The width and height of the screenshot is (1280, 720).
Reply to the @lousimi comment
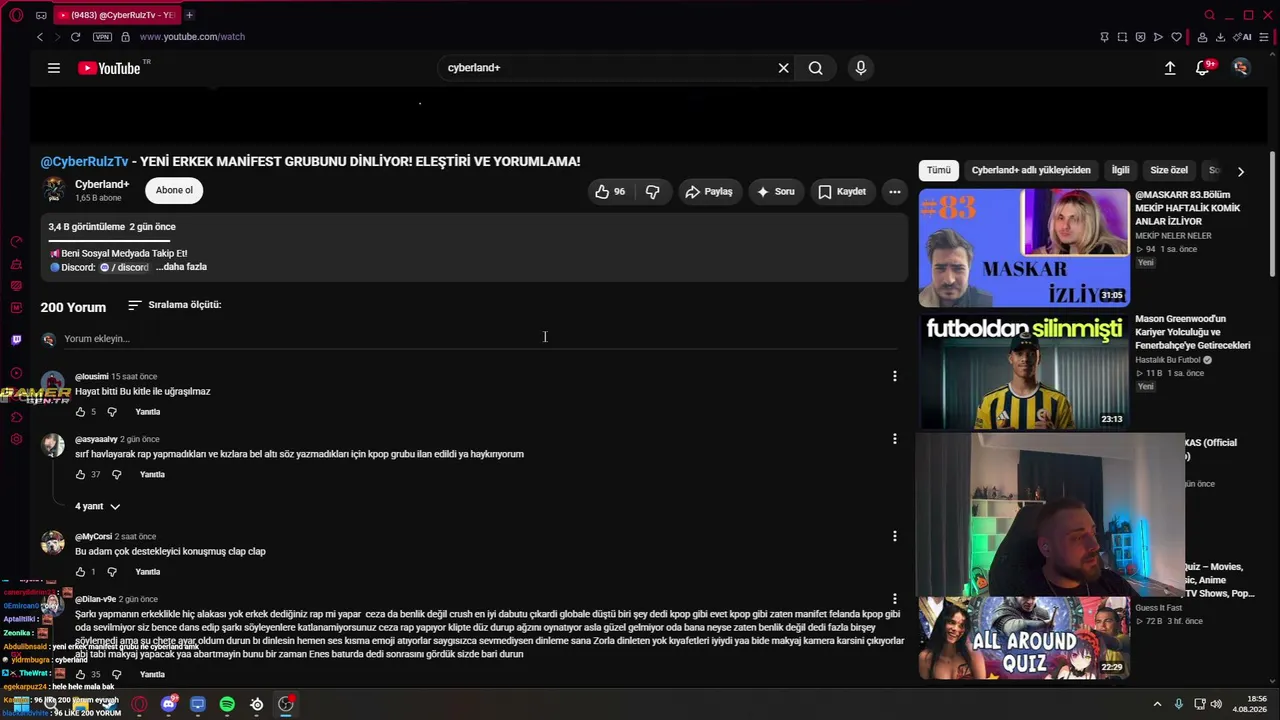pyautogui.click(x=148, y=412)
